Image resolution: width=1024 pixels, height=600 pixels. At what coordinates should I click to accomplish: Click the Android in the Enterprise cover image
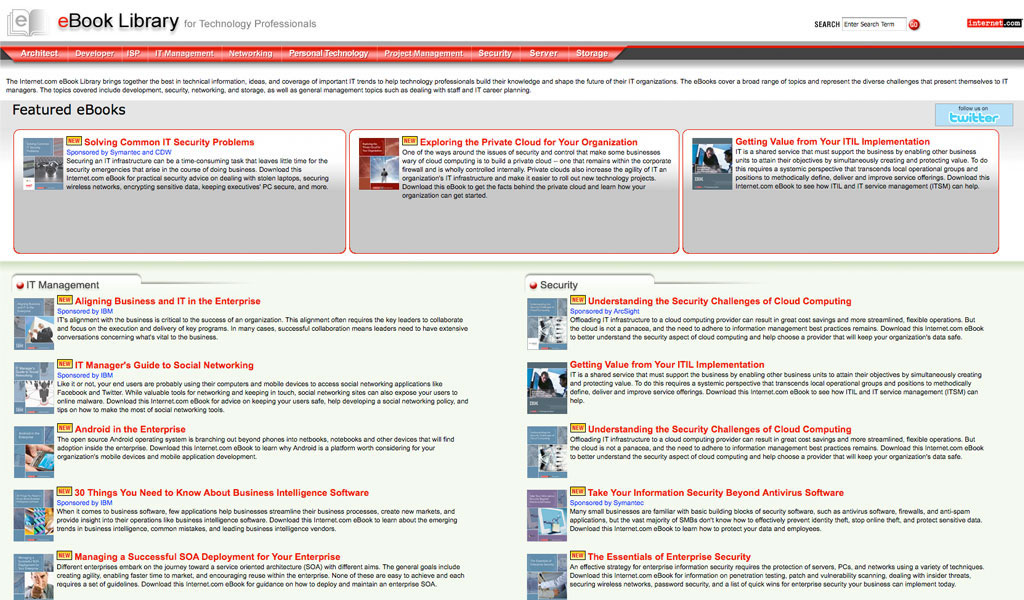tap(34, 452)
